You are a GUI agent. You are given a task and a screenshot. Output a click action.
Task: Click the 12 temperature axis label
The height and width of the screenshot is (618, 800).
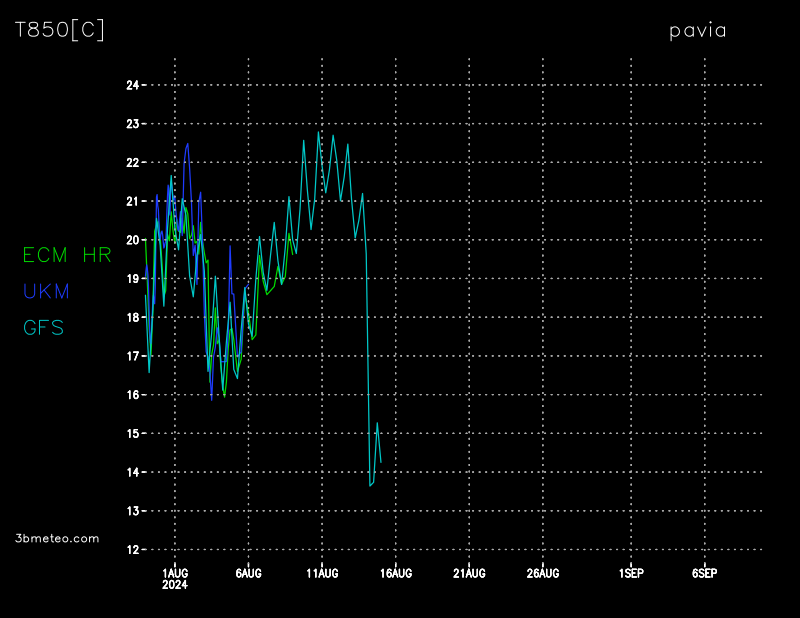(x=132, y=550)
